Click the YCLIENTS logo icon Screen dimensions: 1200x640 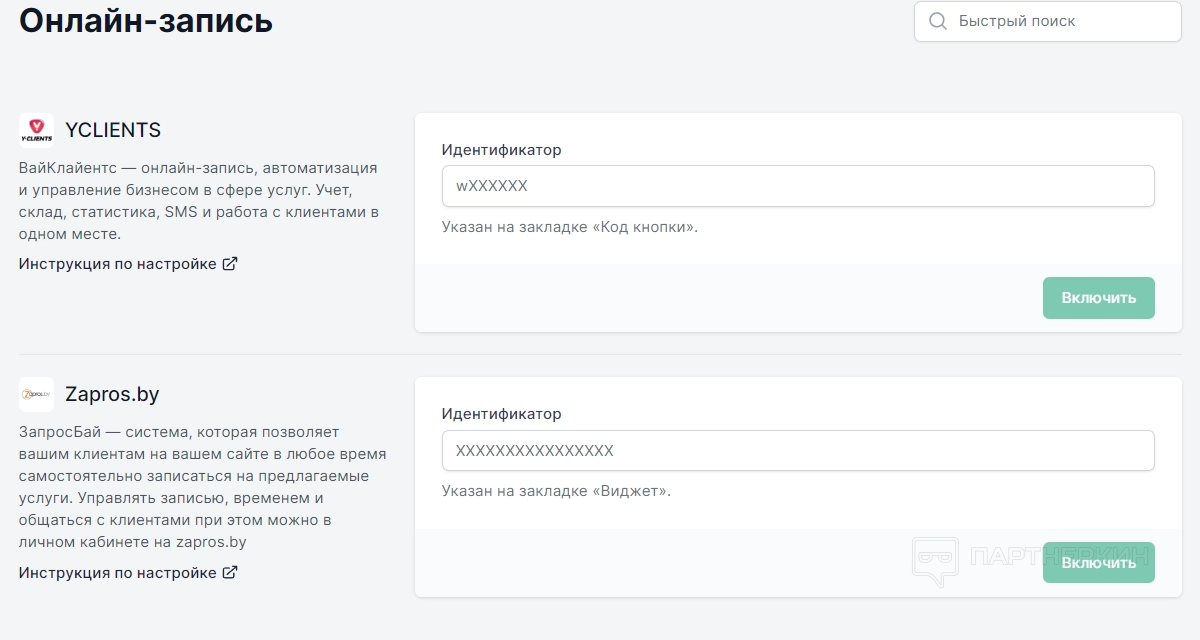tap(36, 130)
